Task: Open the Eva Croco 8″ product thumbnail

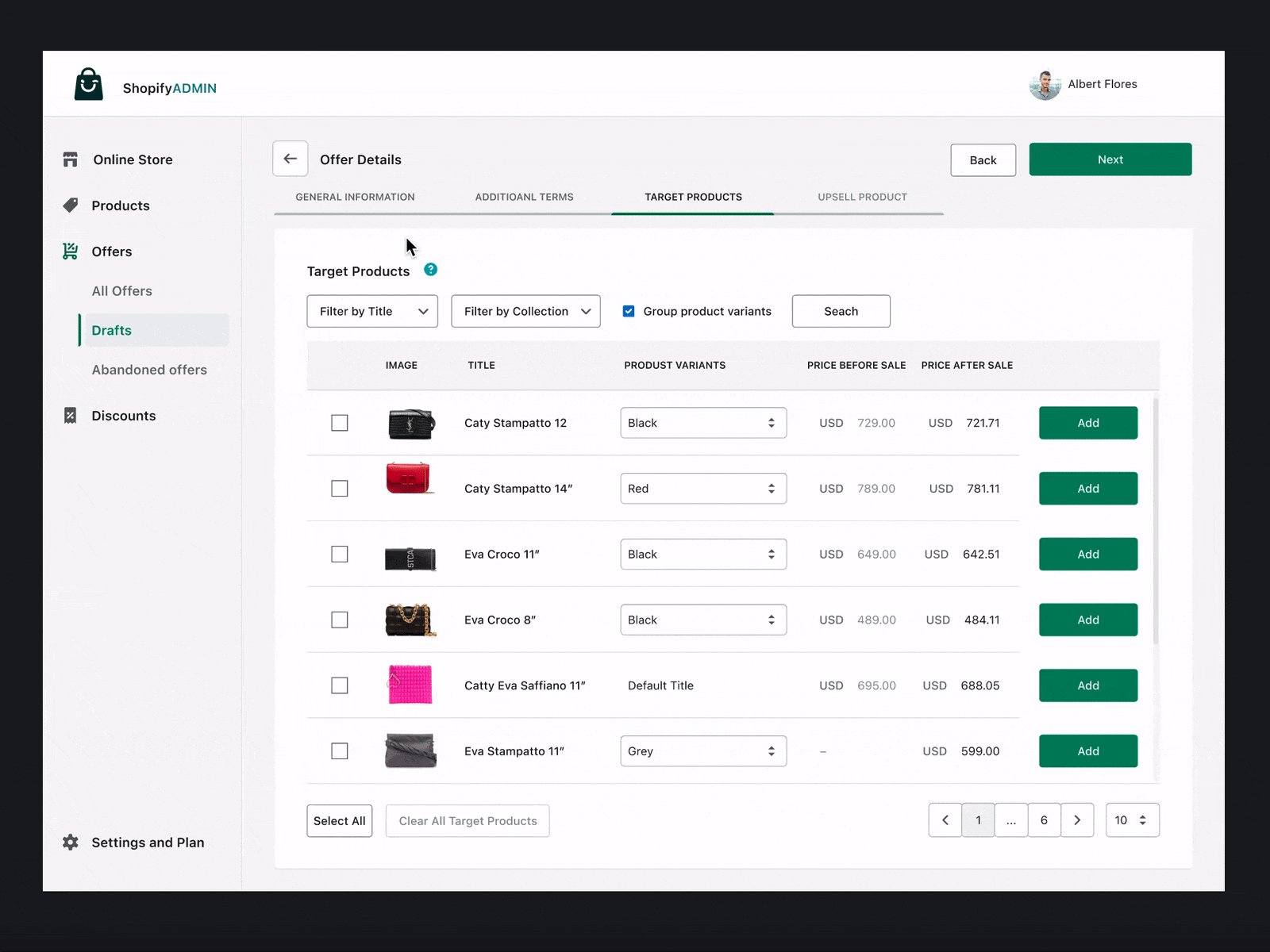Action: click(x=410, y=620)
